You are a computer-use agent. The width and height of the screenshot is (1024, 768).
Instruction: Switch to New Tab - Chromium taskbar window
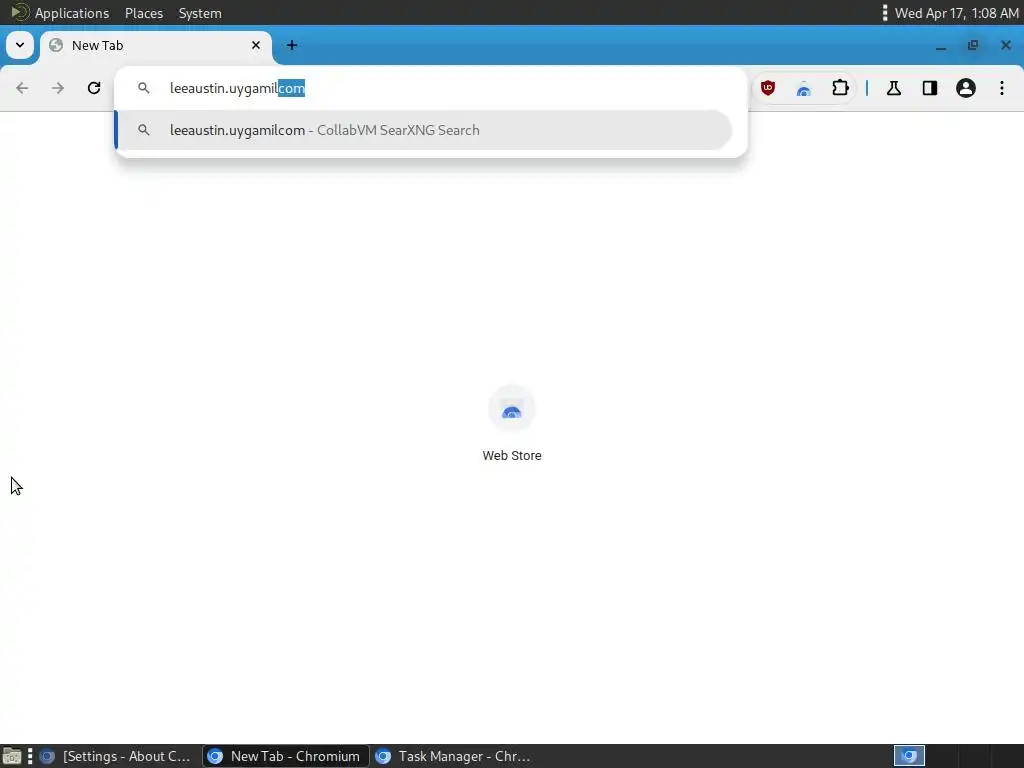click(x=285, y=756)
